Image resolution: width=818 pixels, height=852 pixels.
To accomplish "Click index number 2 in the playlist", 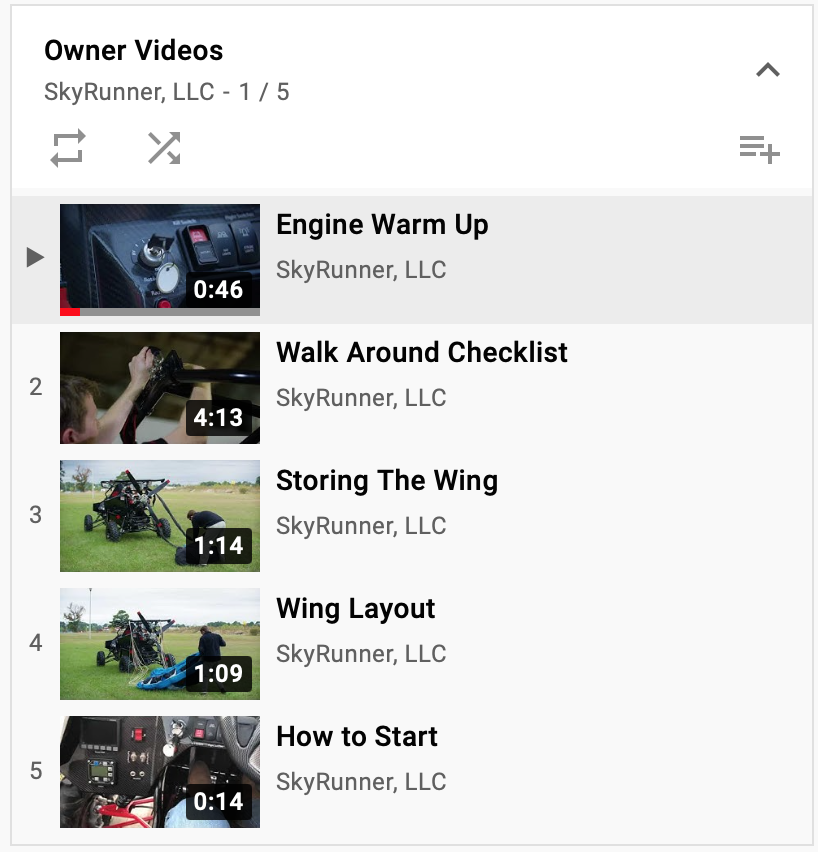I will (x=35, y=387).
